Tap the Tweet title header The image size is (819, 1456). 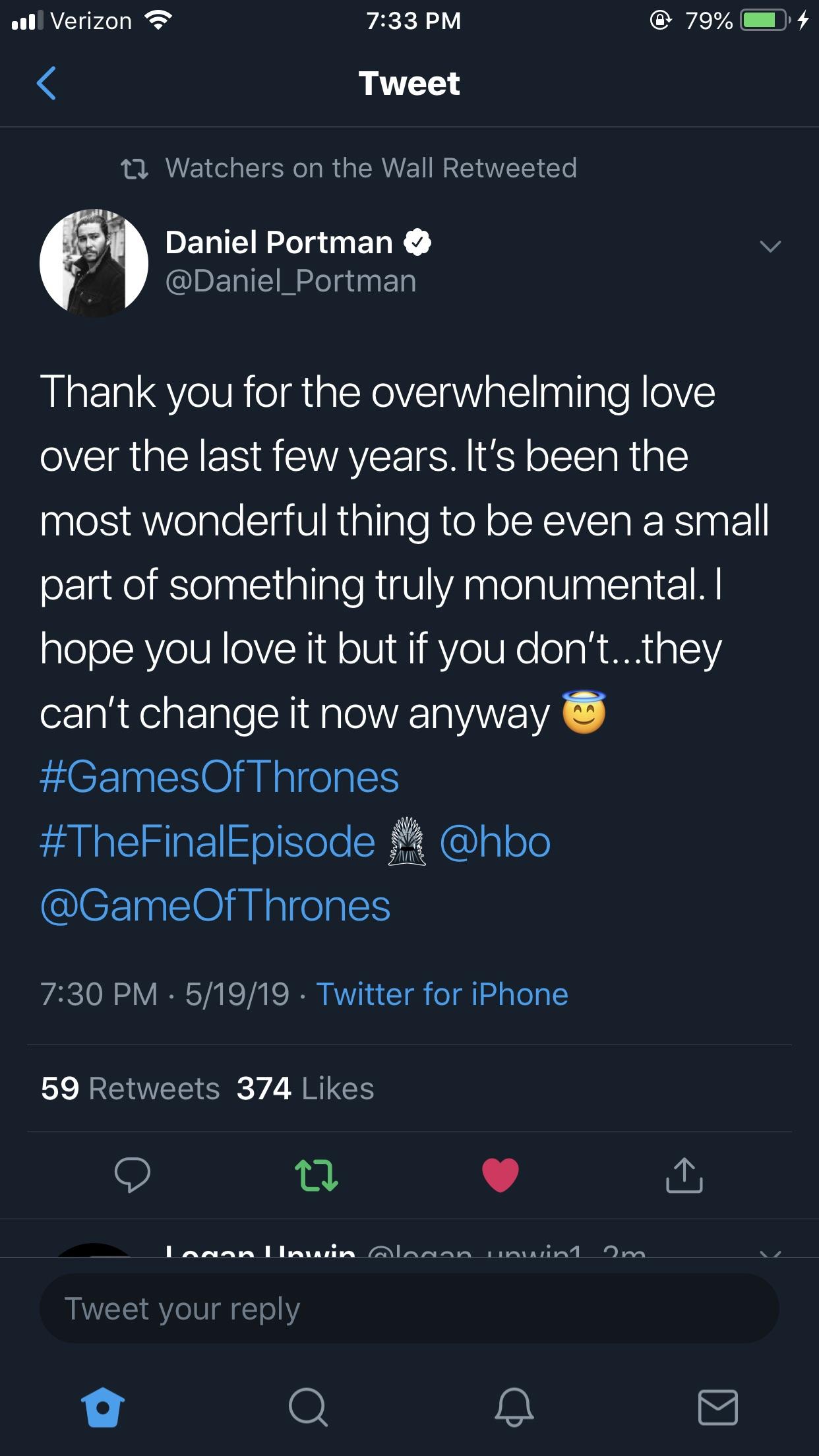click(409, 83)
